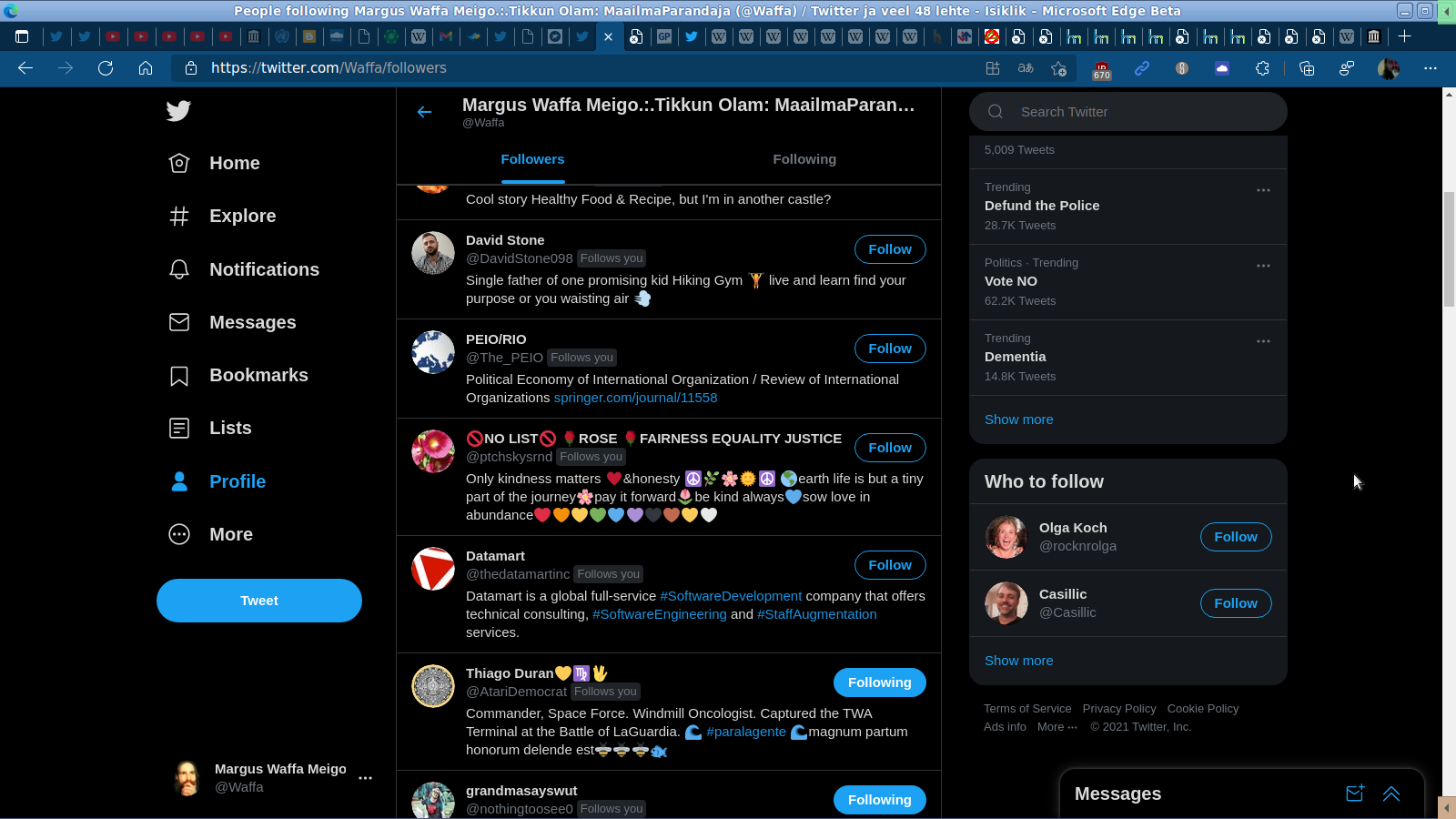Image resolution: width=1456 pixels, height=819 pixels.
Task: Open the #paralagente hashtag
Action: 745,732
